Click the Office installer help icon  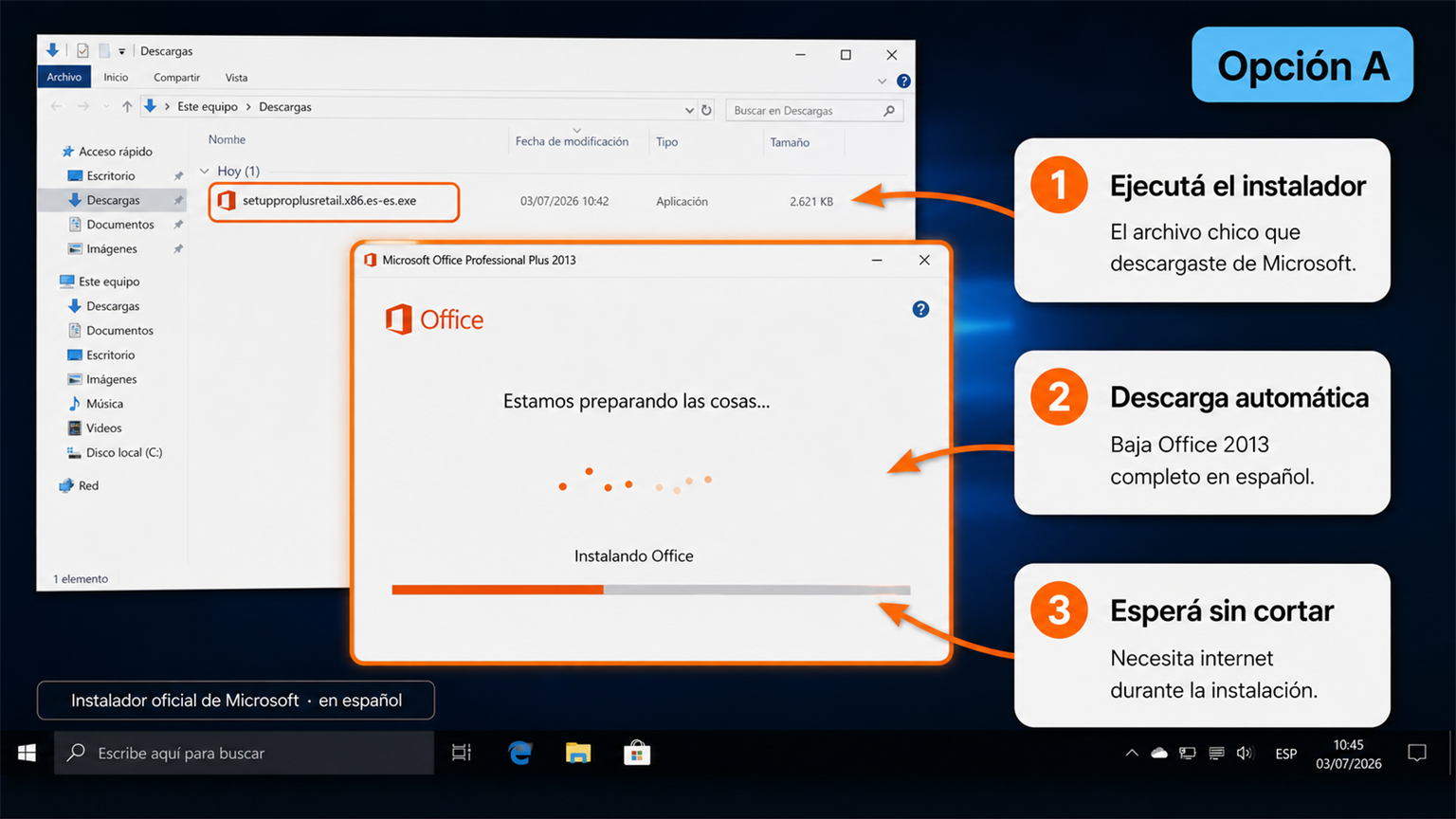tap(920, 310)
